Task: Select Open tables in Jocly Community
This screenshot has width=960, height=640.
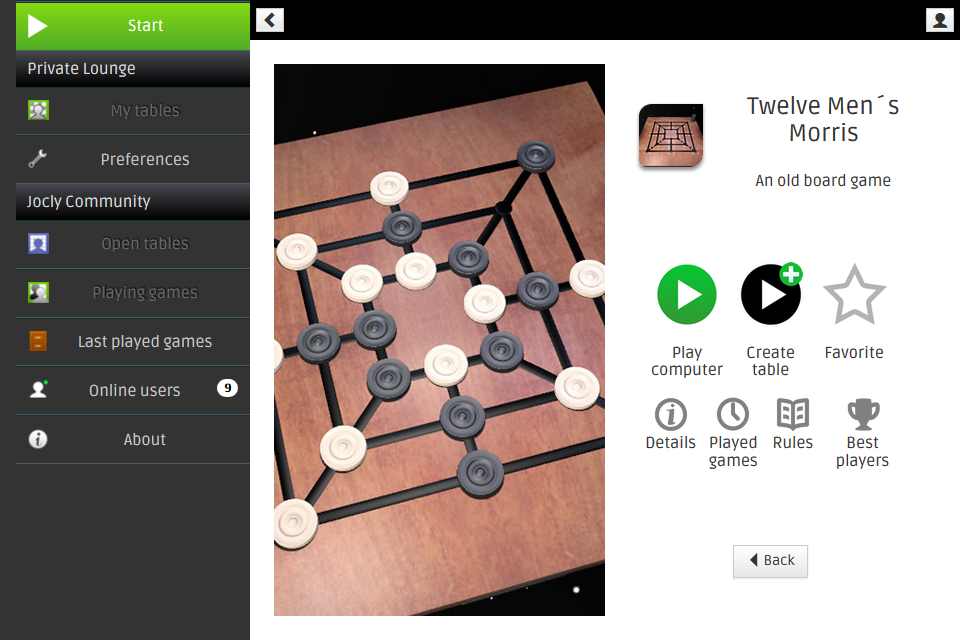Action: tap(133, 244)
